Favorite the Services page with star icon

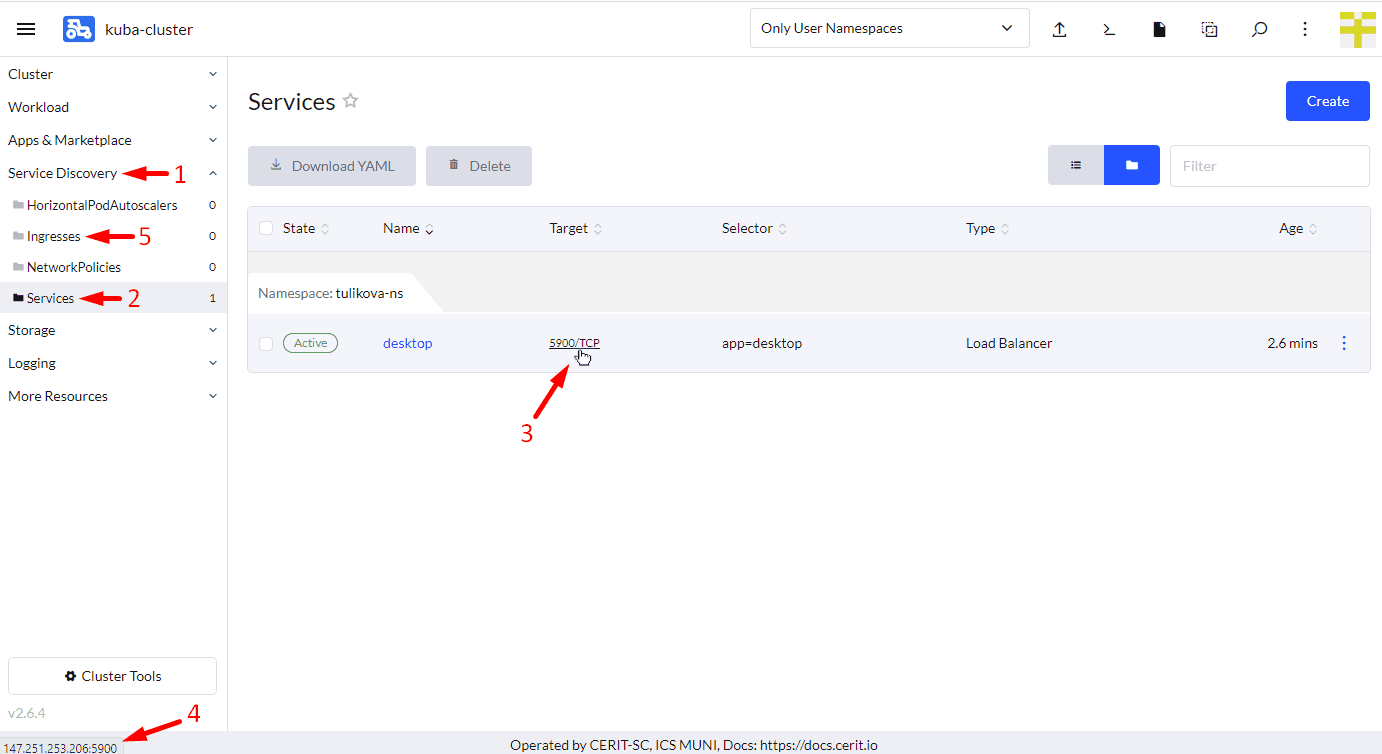(x=350, y=101)
